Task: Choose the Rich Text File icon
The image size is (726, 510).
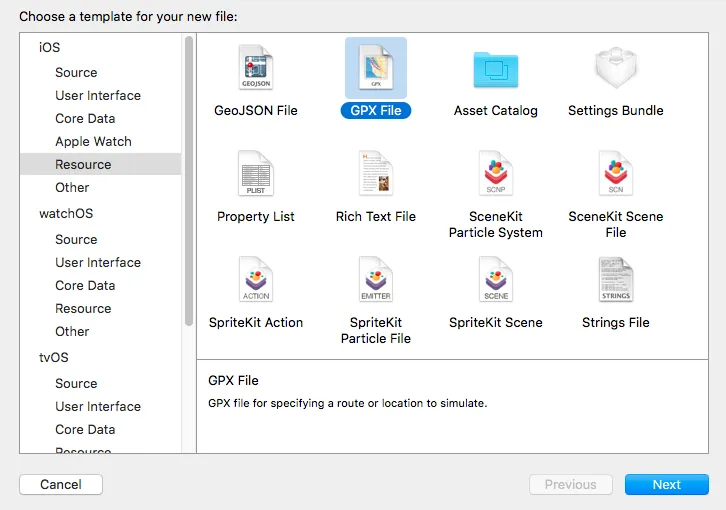Action: (x=376, y=174)
